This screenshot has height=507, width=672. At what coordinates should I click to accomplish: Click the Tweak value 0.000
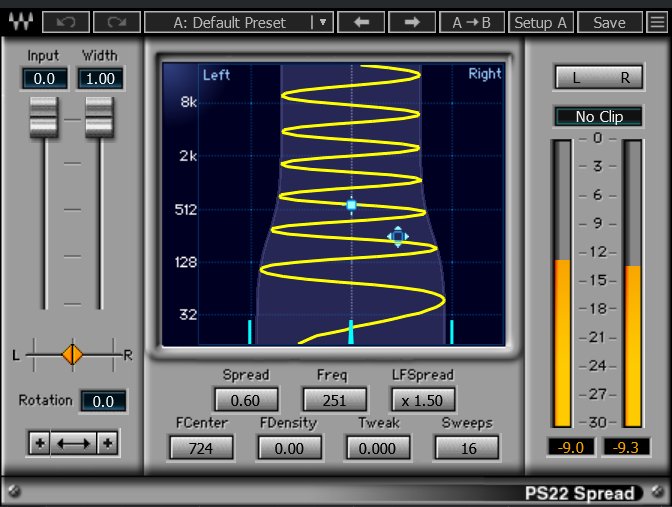click(x=377, y=448)
